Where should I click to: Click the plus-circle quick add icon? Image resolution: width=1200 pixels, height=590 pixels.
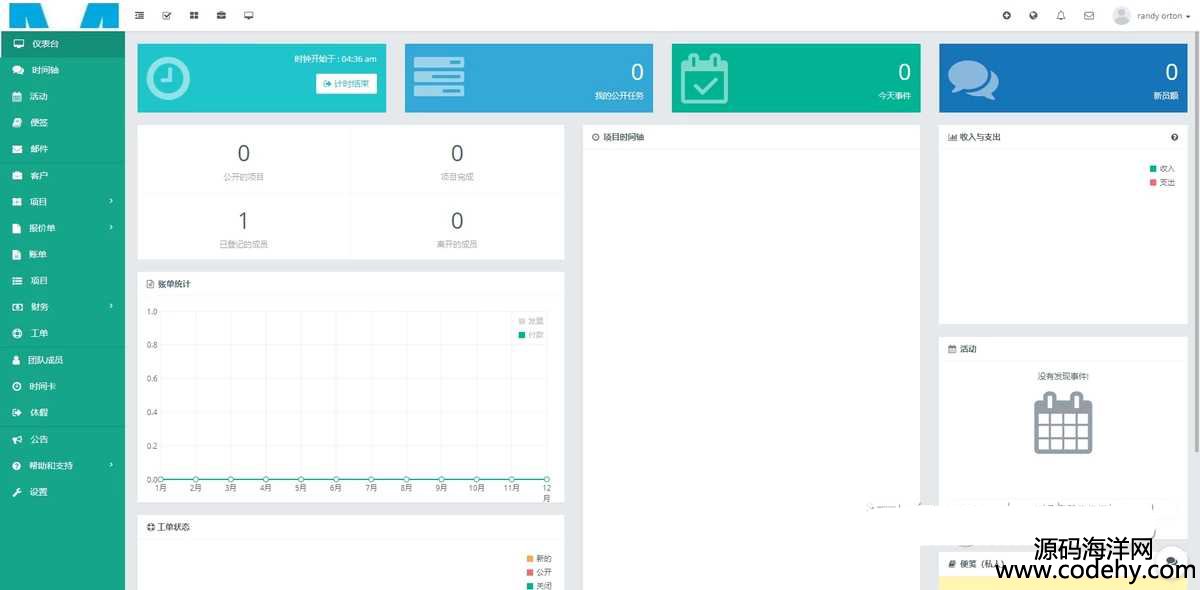click(x=1006, y=15)
